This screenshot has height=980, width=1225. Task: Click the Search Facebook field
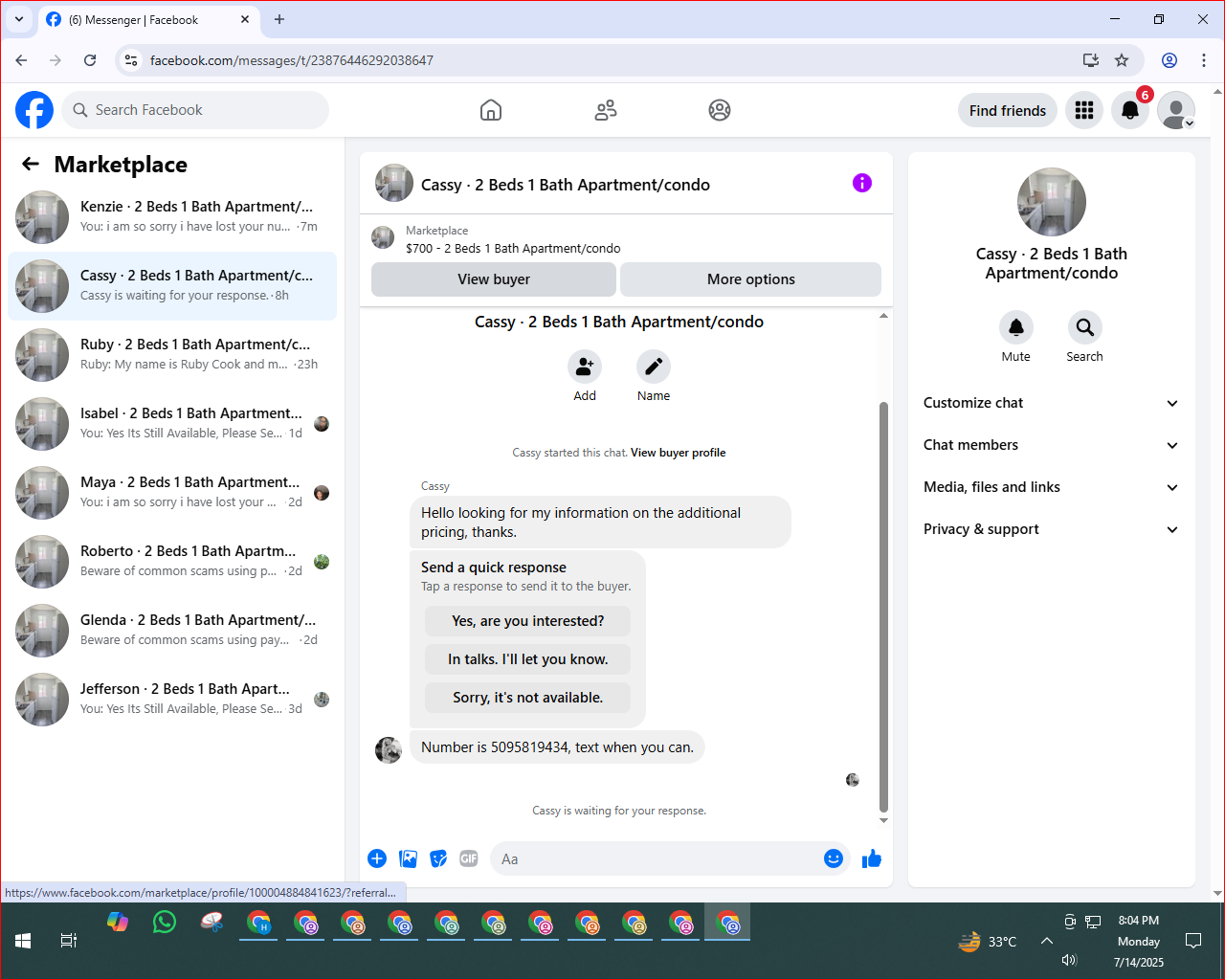(195, 110)
